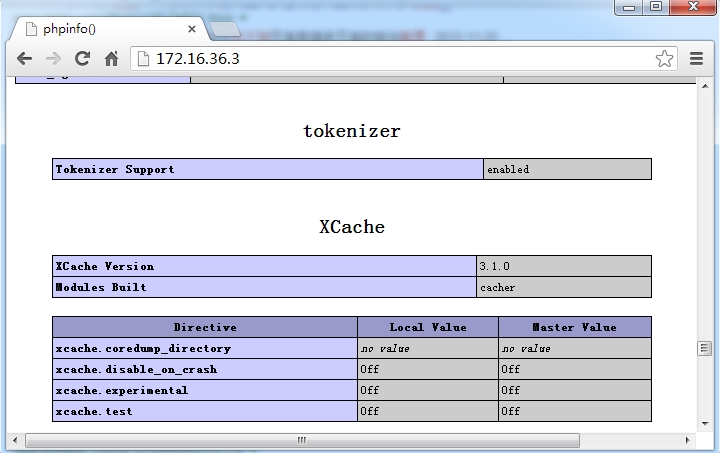Click xcache.experimental directive
The width and height of the screenshot is (720, 453).
point(205,391)
